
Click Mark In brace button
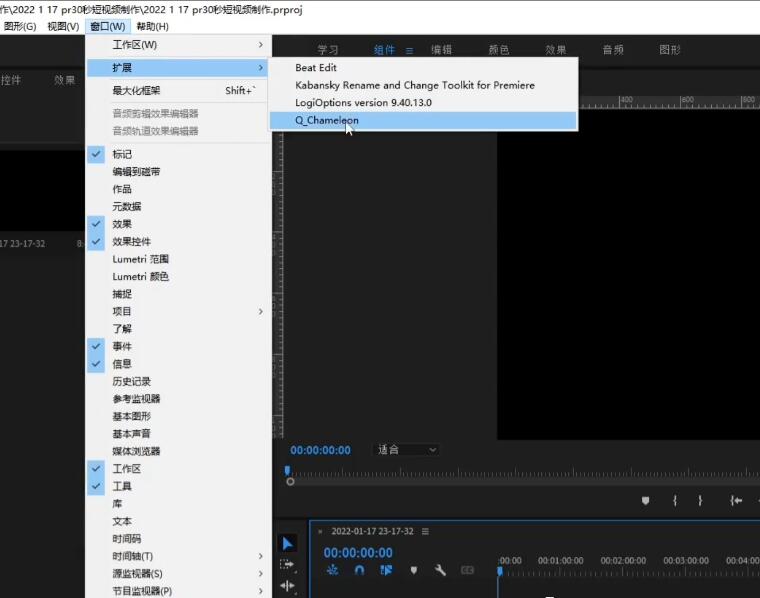pos(675,500)
